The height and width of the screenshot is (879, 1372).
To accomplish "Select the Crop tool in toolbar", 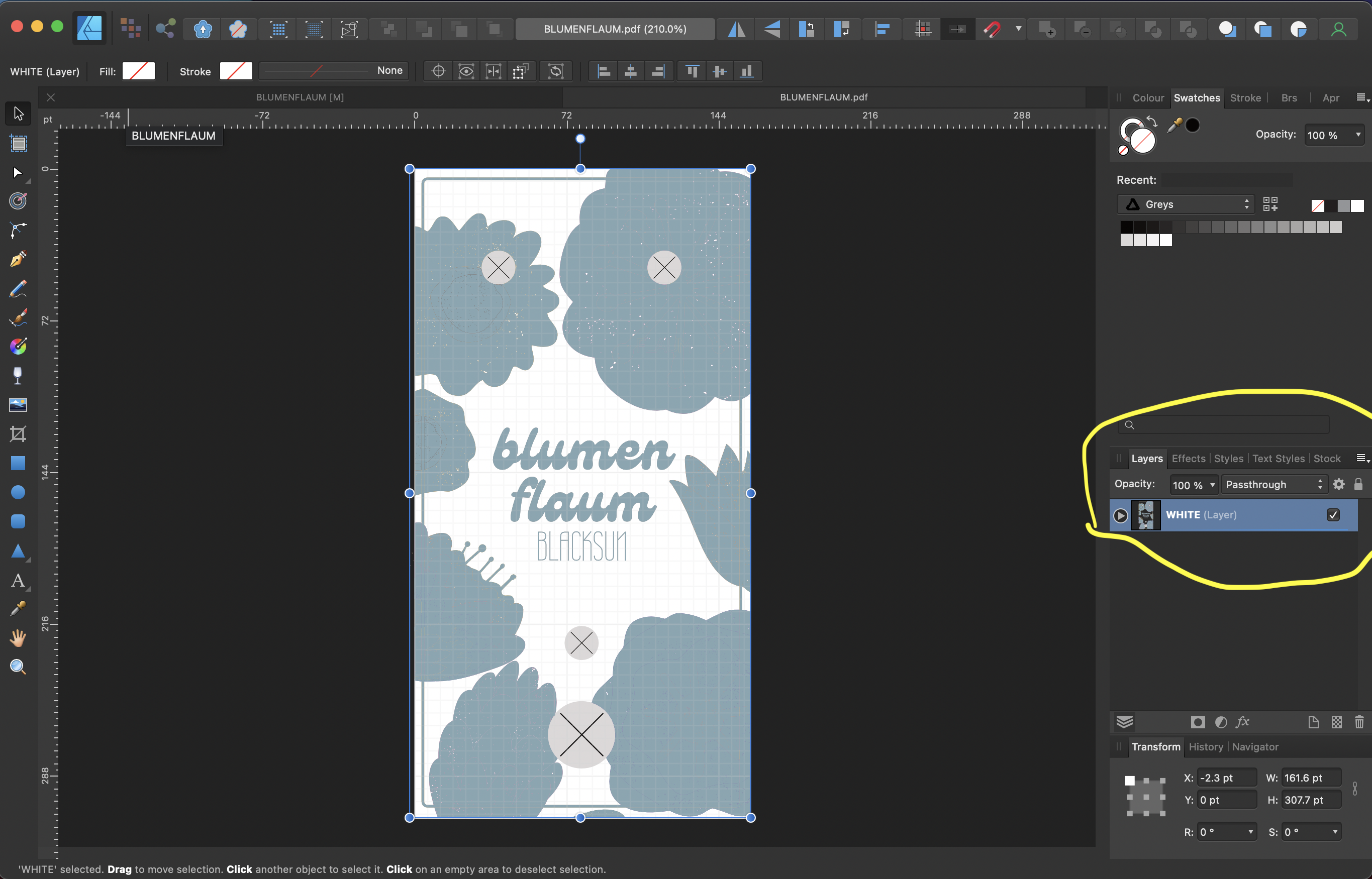I will (18, 434).
